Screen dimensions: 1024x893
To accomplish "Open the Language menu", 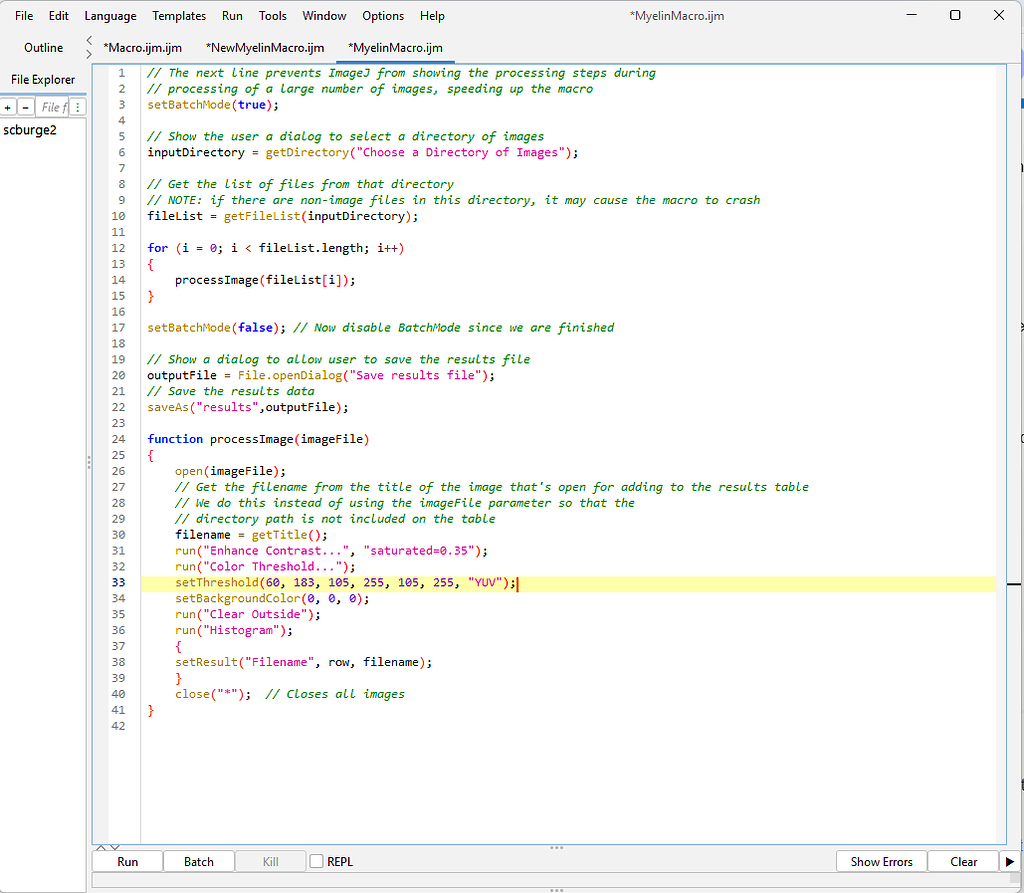I will click(x=110, y=15).
